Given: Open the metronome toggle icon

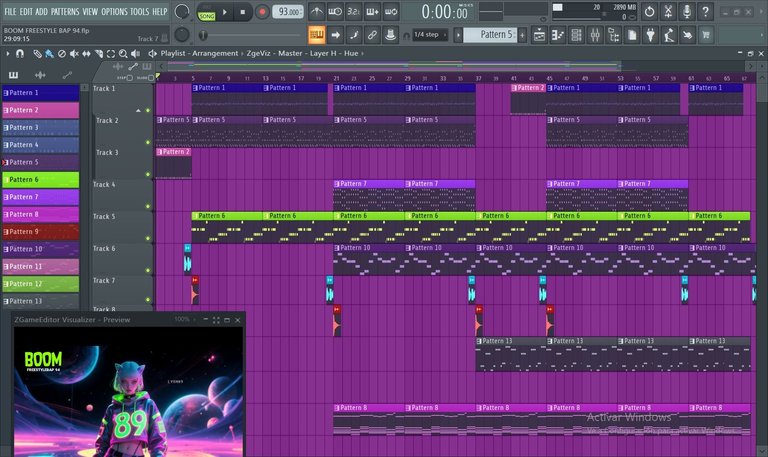Looking at the screenshot, I should [x=317, y=11].
